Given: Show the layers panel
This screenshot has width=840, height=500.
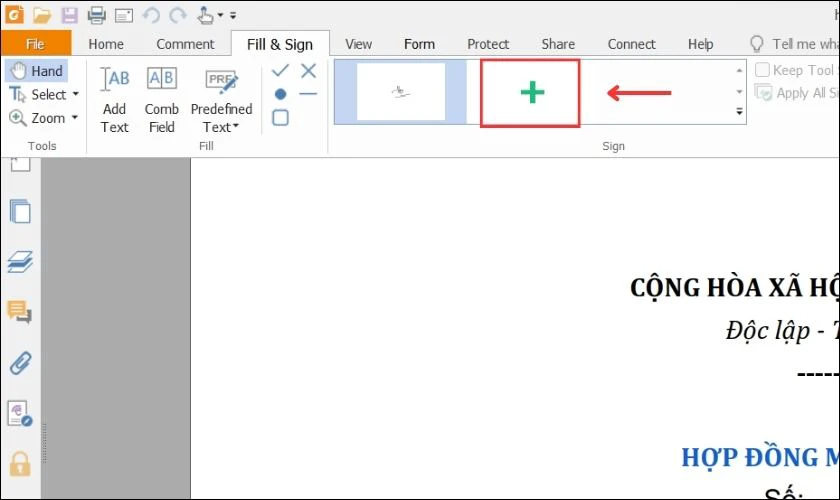Looking at the screenshot, I should (20, 262).
